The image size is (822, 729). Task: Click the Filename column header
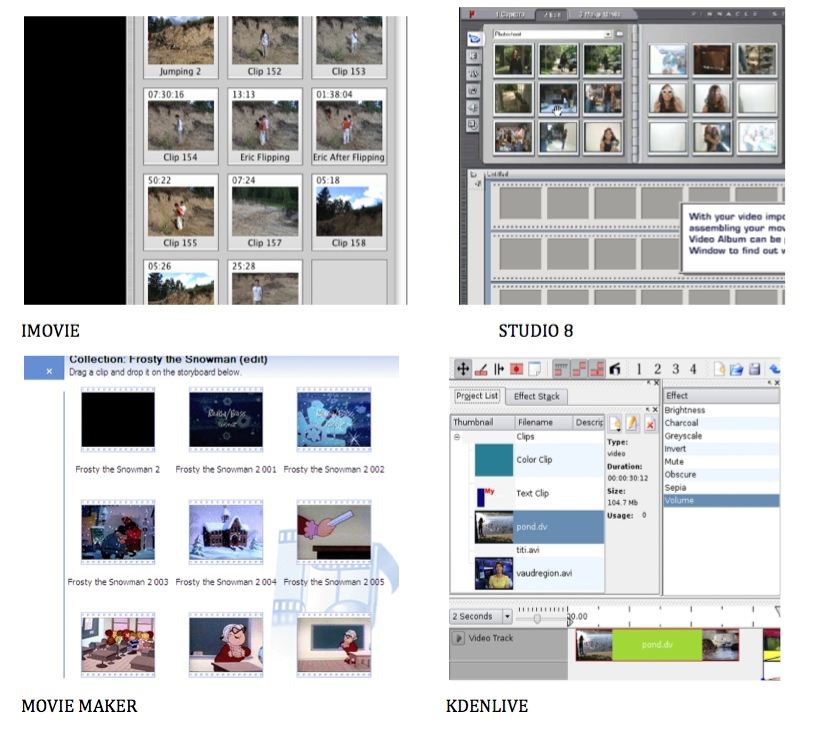point(542,422)
